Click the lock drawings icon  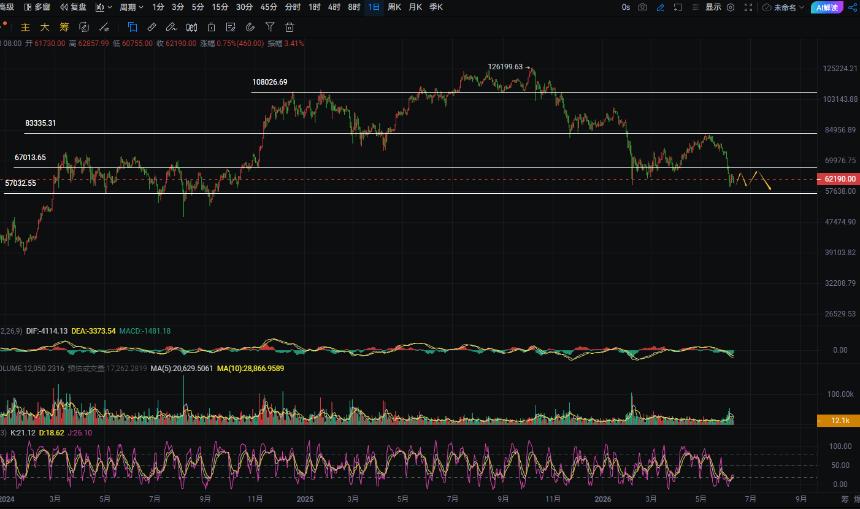coord(211,27)
